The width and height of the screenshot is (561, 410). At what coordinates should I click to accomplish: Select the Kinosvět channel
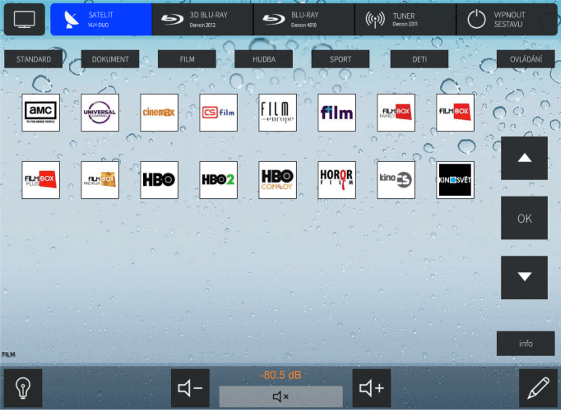pos(455,180)
